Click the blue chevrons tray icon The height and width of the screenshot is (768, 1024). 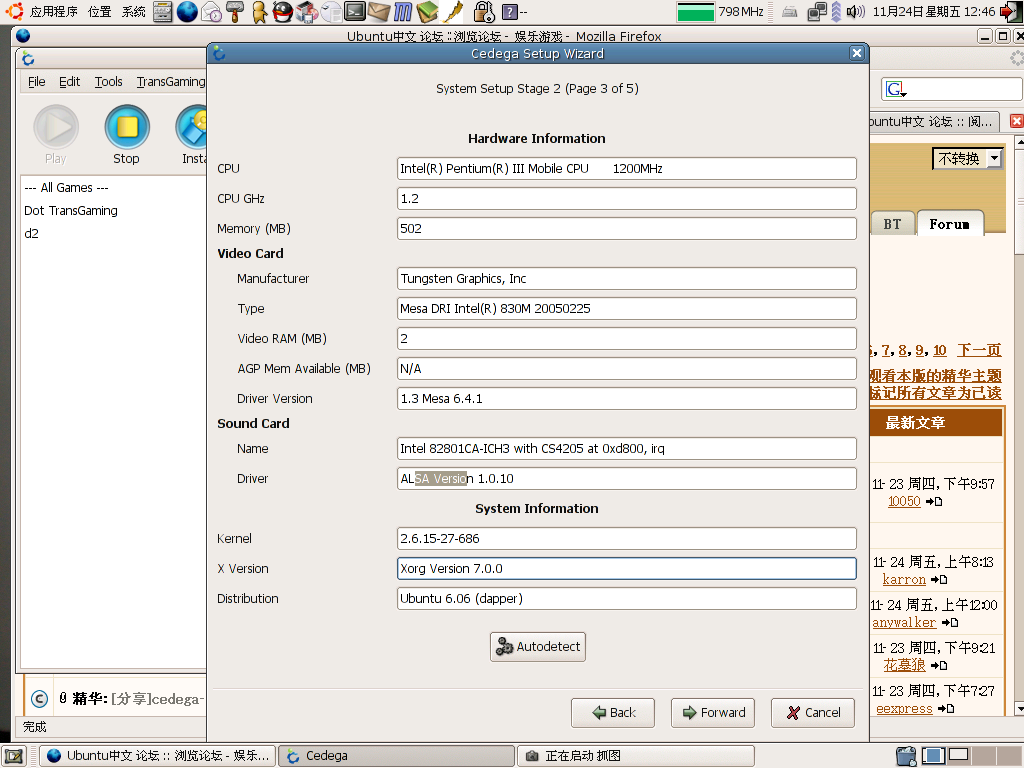pos(835,11)
